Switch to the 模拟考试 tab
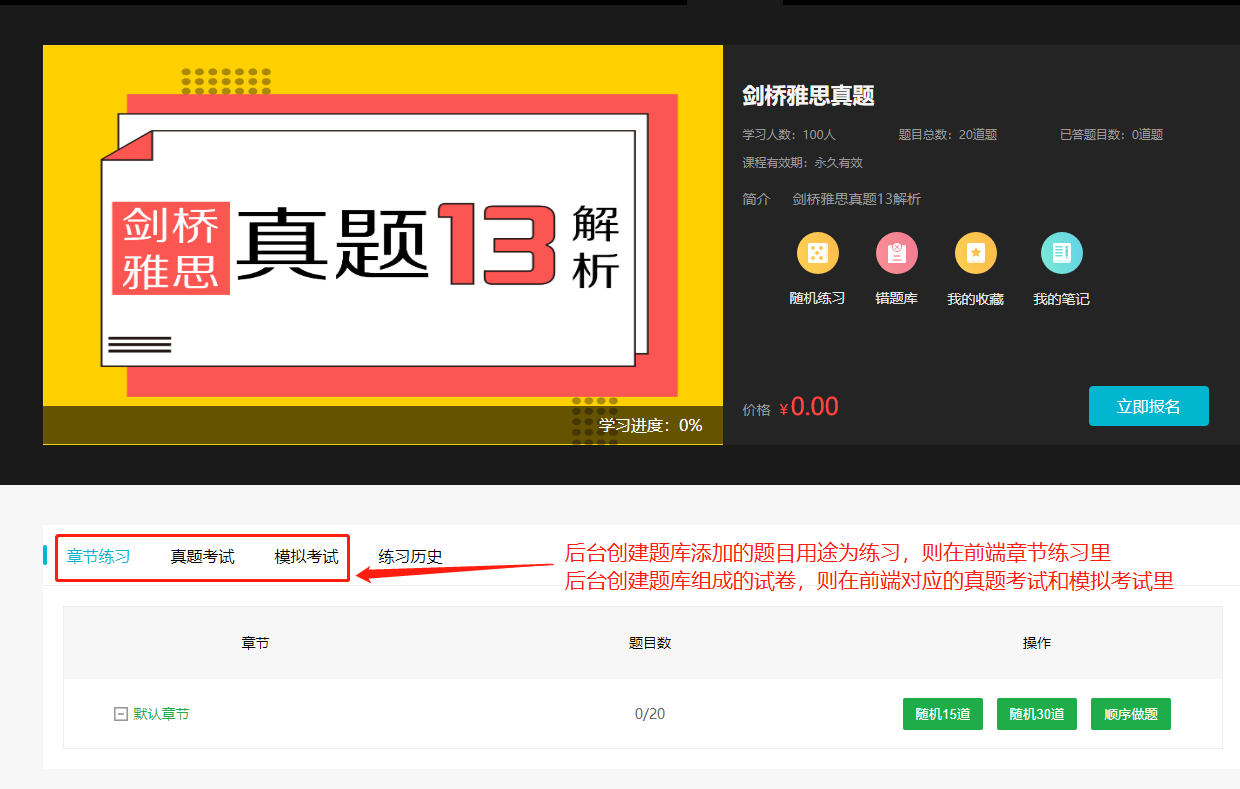 click(x=307, y=556)
